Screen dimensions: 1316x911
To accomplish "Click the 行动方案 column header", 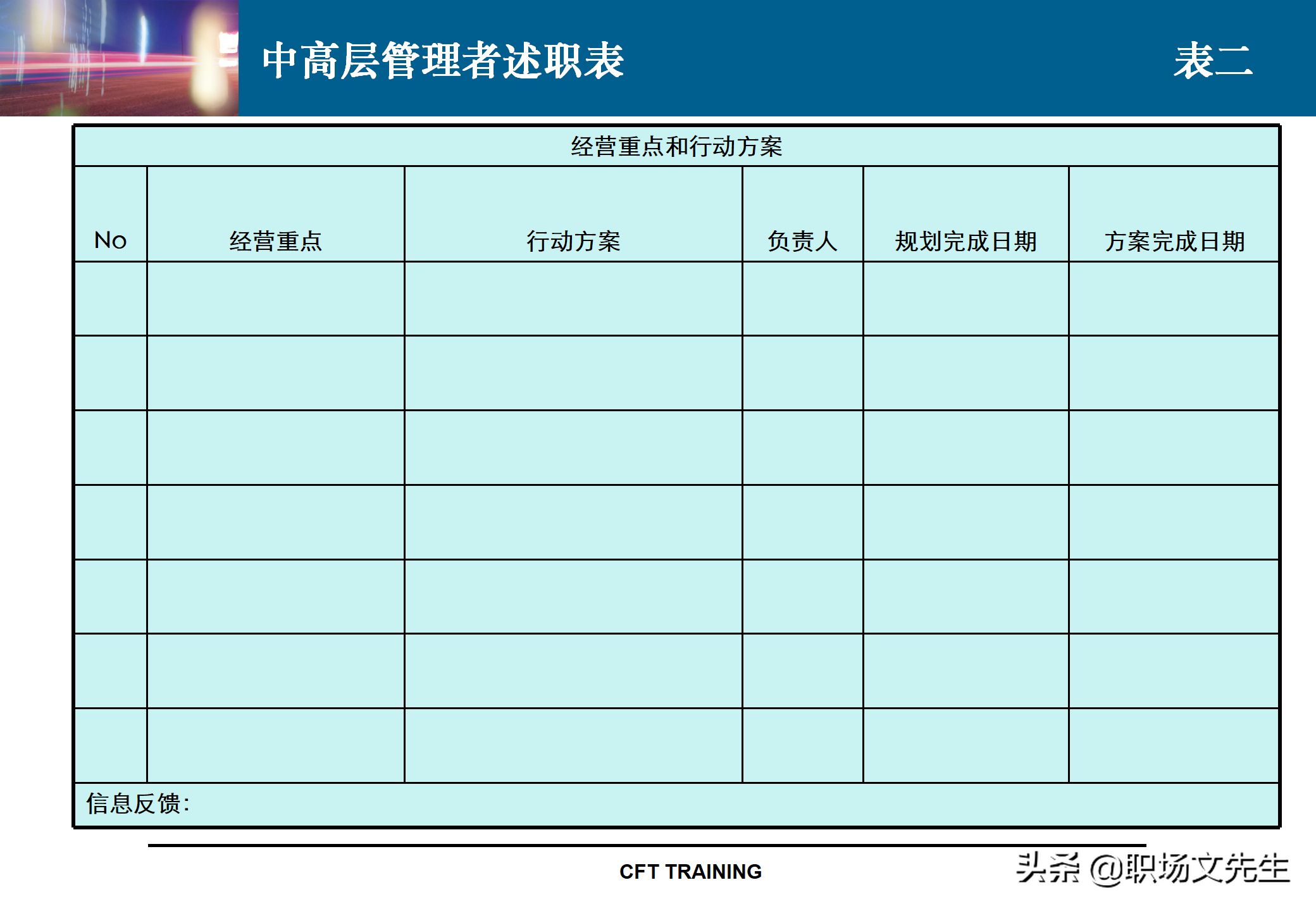I will pyautogui.click(x=573, y=241).
